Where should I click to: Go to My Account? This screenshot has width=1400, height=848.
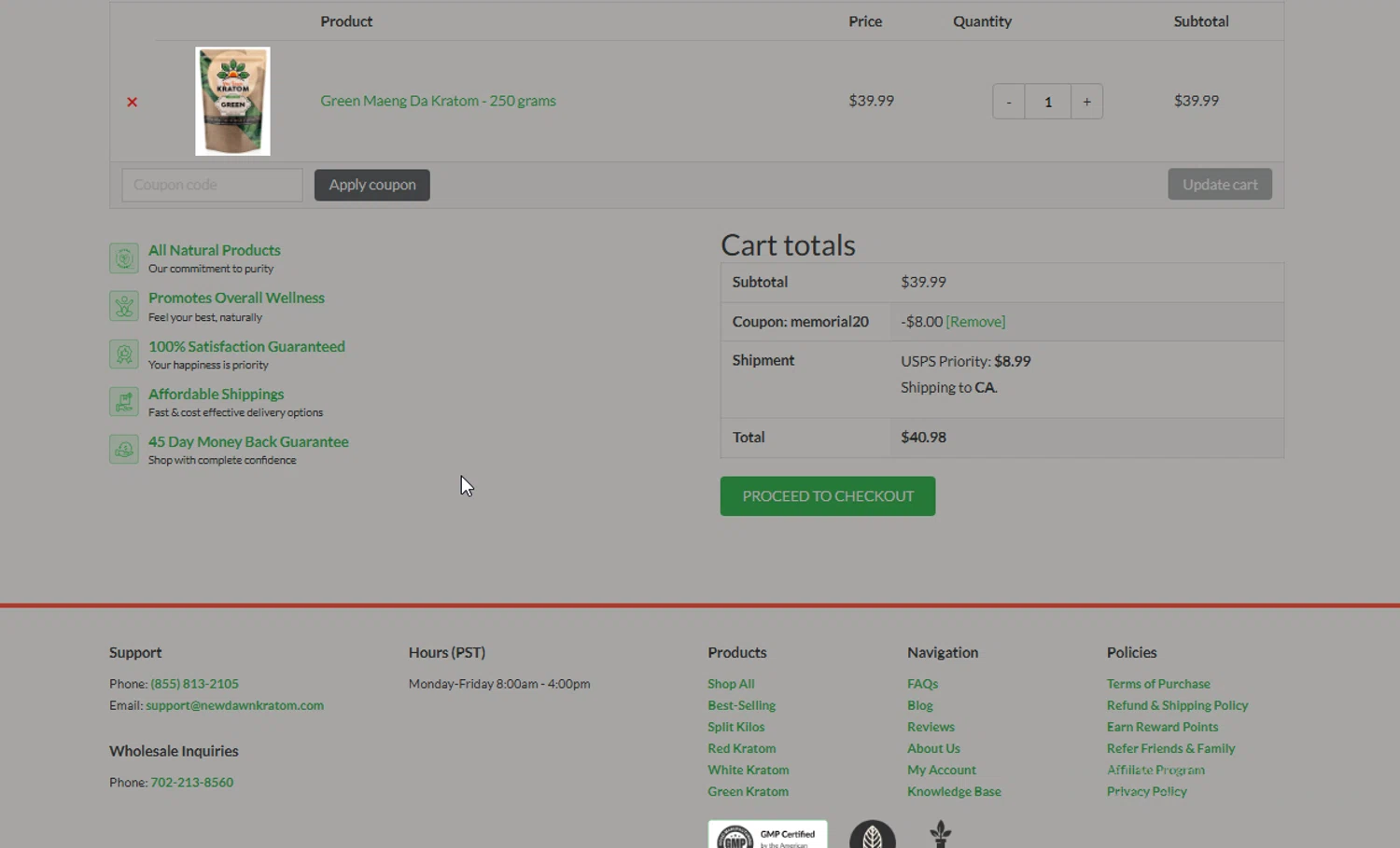[x=941, y=770]
